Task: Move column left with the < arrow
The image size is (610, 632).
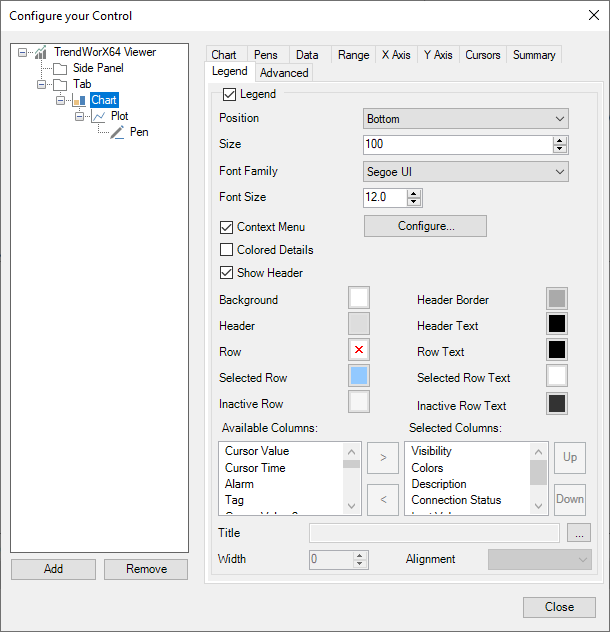Action: (x=380, y=499)
